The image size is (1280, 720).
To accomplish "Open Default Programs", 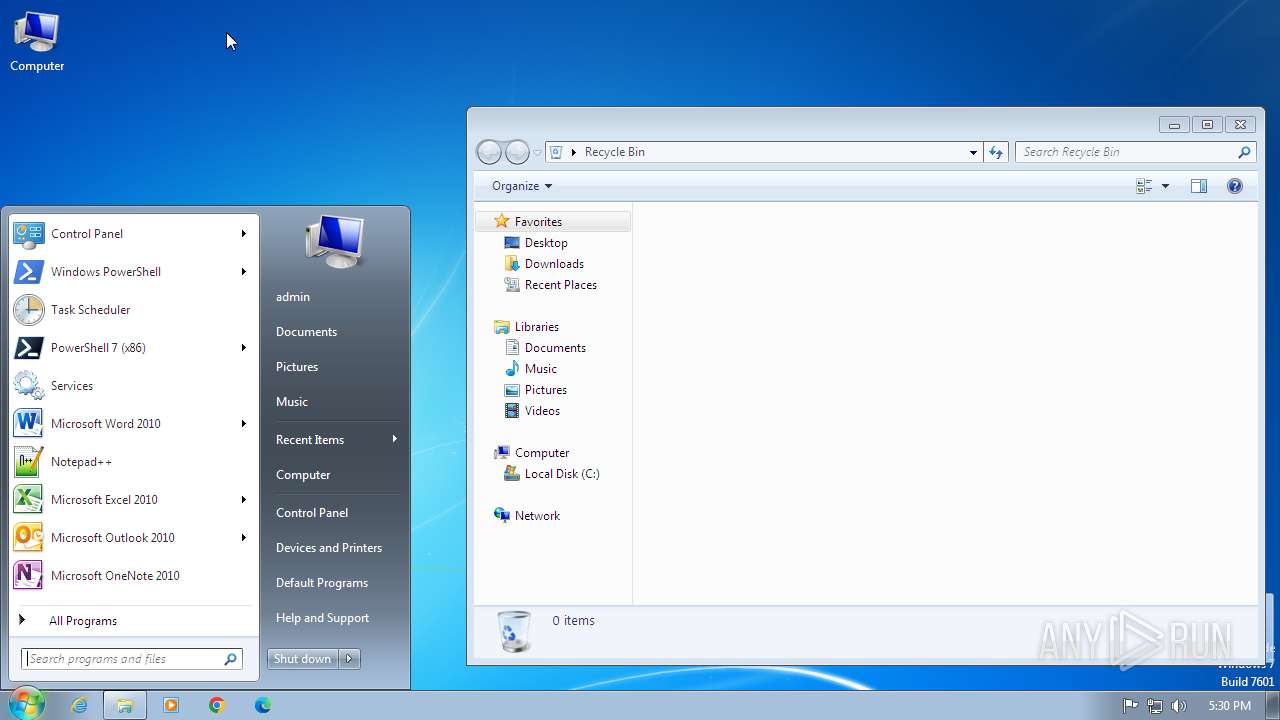I will click(334, 583).
